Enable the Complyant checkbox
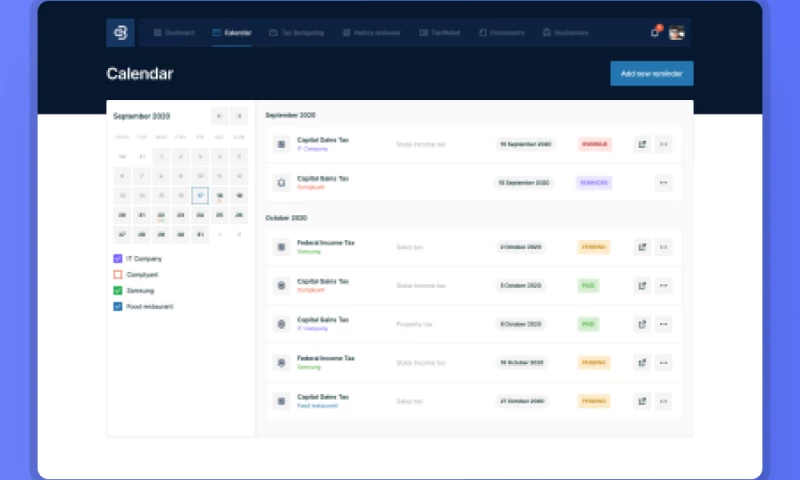Screen dimensions: 800x480 118,274
